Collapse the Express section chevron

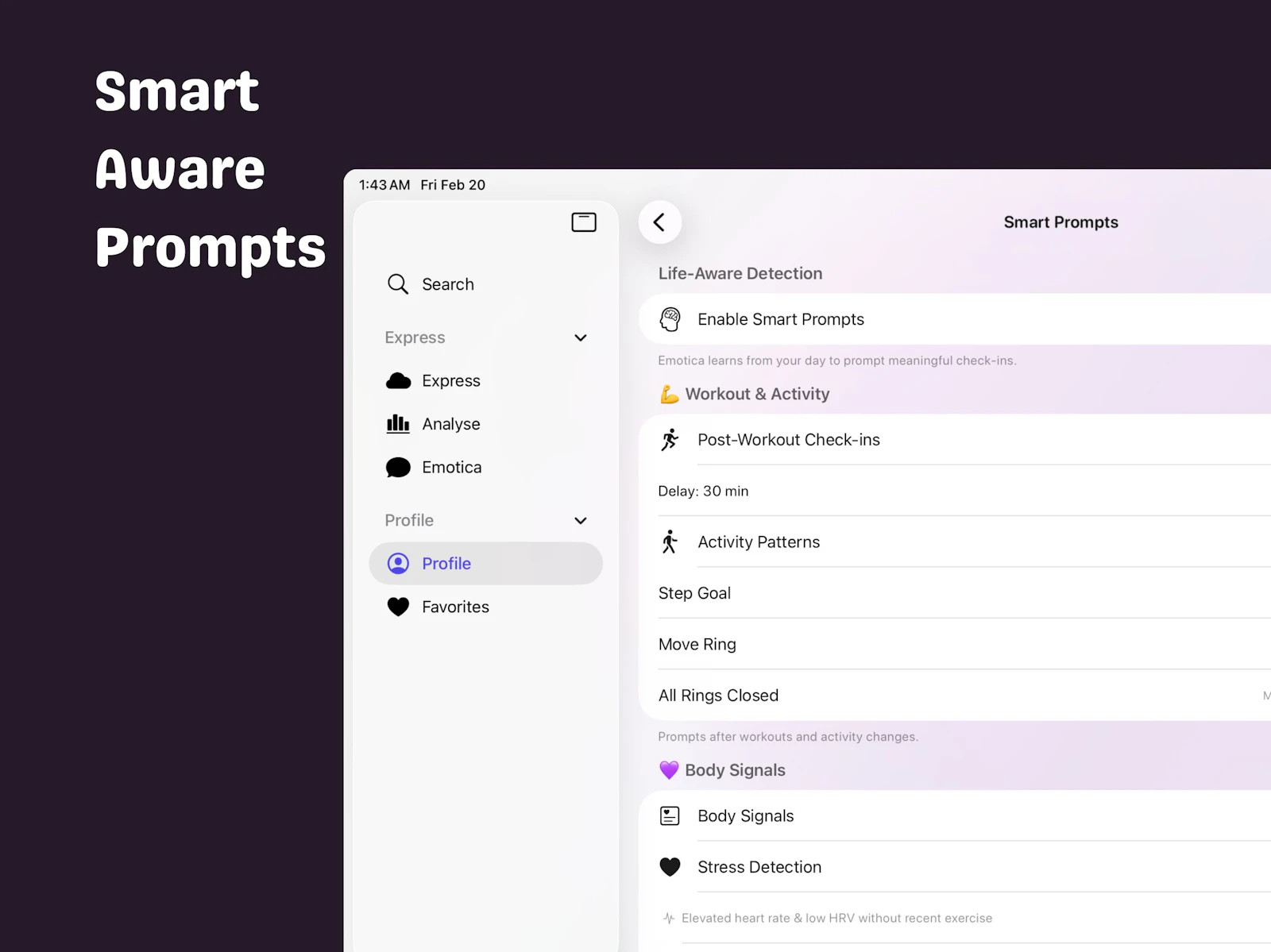[581, 337]
